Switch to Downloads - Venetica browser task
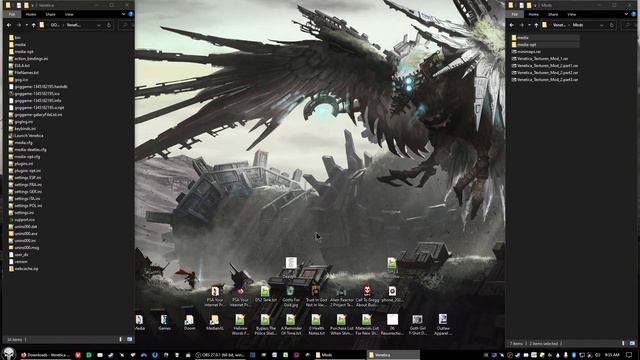640x360 pixels. coord(46,355)
